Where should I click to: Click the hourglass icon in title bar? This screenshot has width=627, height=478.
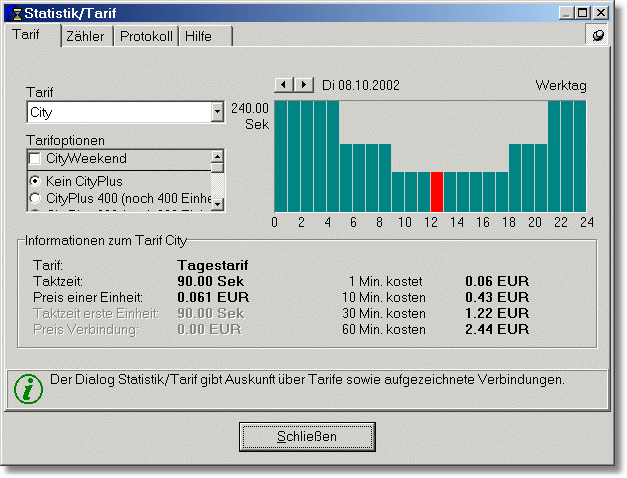pyautogui.click(x=15, y=13)
